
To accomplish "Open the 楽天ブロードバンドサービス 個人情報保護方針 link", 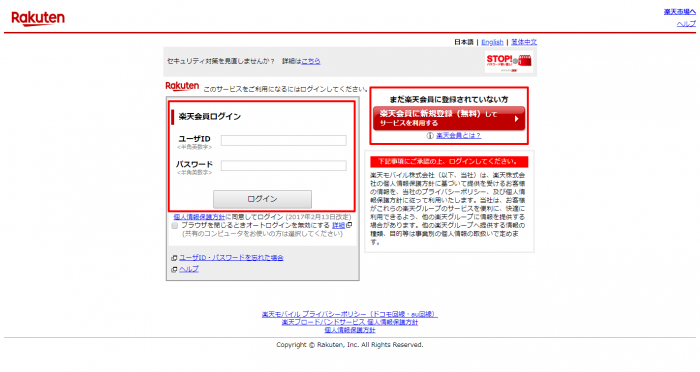I will click(350, 322).
